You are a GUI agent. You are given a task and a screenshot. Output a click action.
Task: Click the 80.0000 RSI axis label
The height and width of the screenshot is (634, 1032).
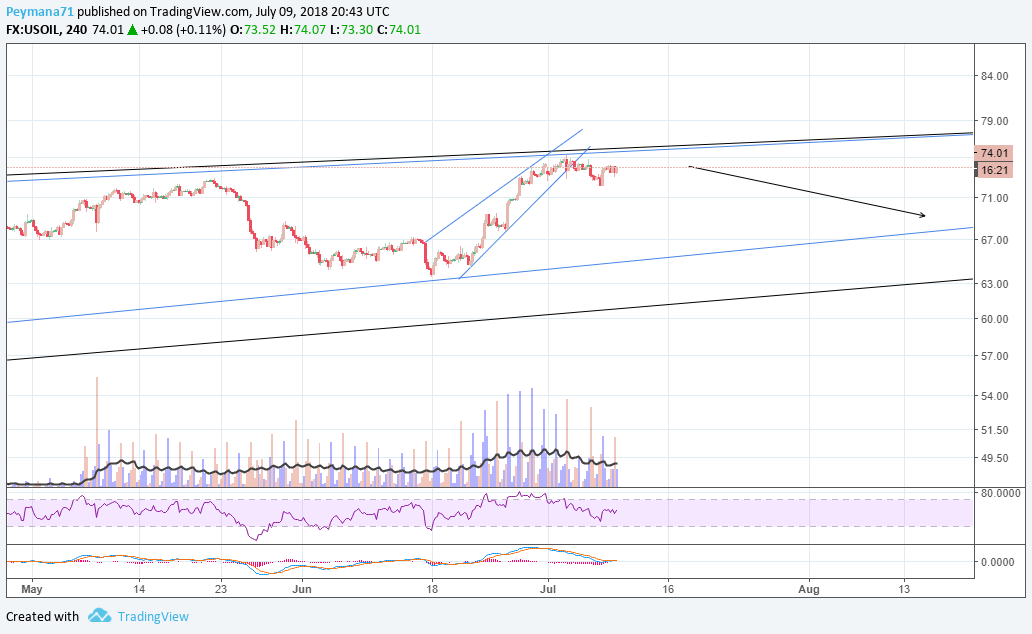point(1001,493)
